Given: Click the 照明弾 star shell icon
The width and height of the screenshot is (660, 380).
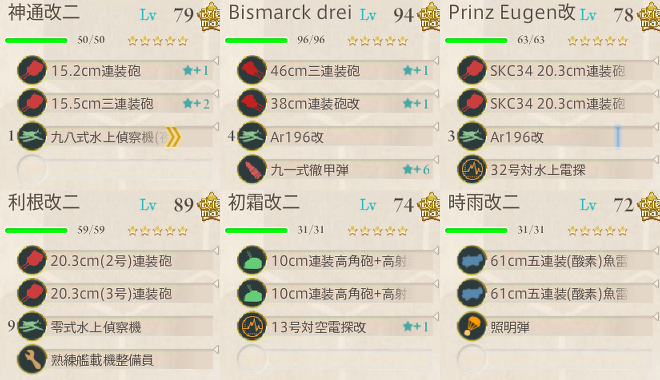Looking at the screenshot, I should point(472,327).
